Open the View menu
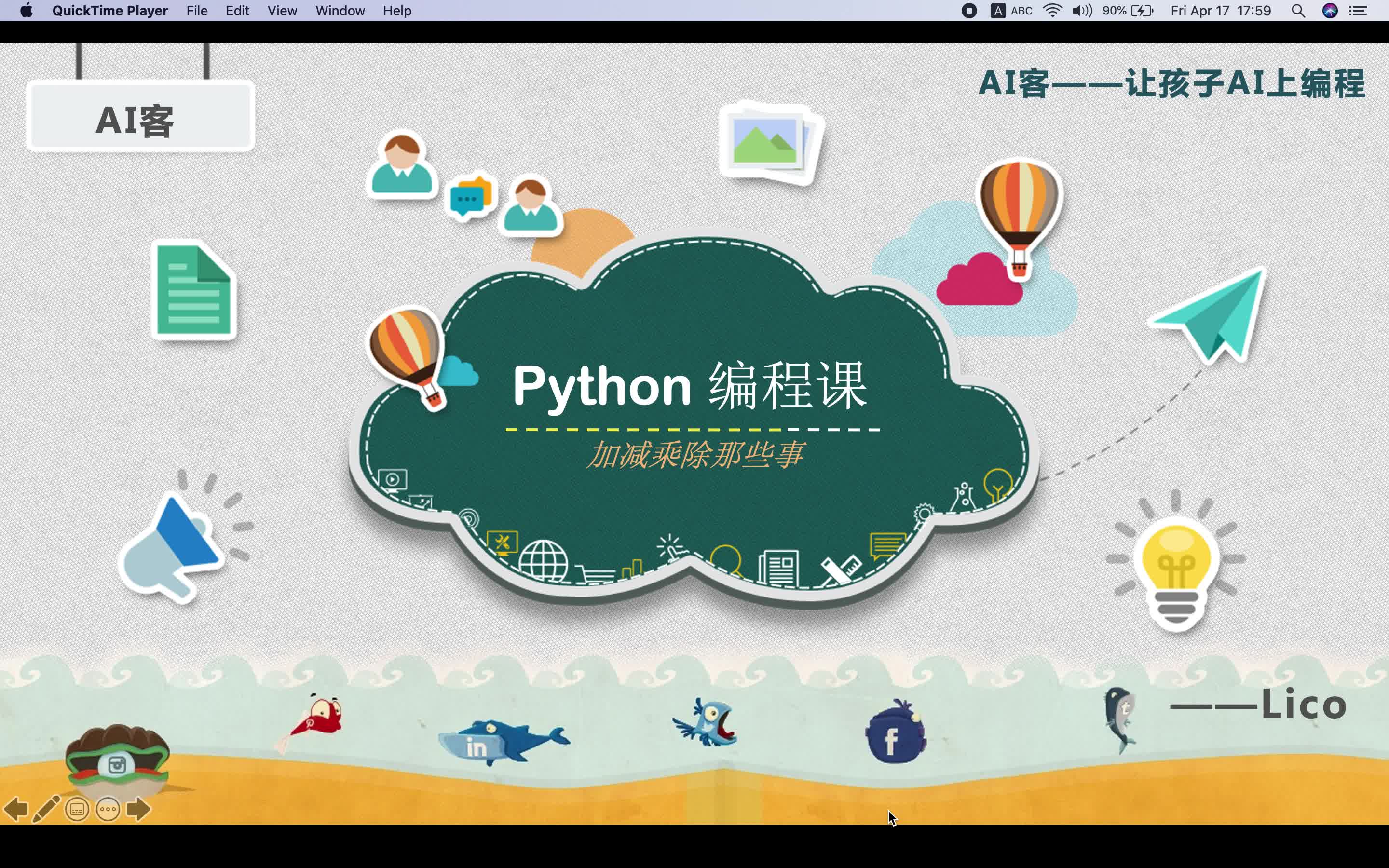1389x868 pixels. [282, 11]
